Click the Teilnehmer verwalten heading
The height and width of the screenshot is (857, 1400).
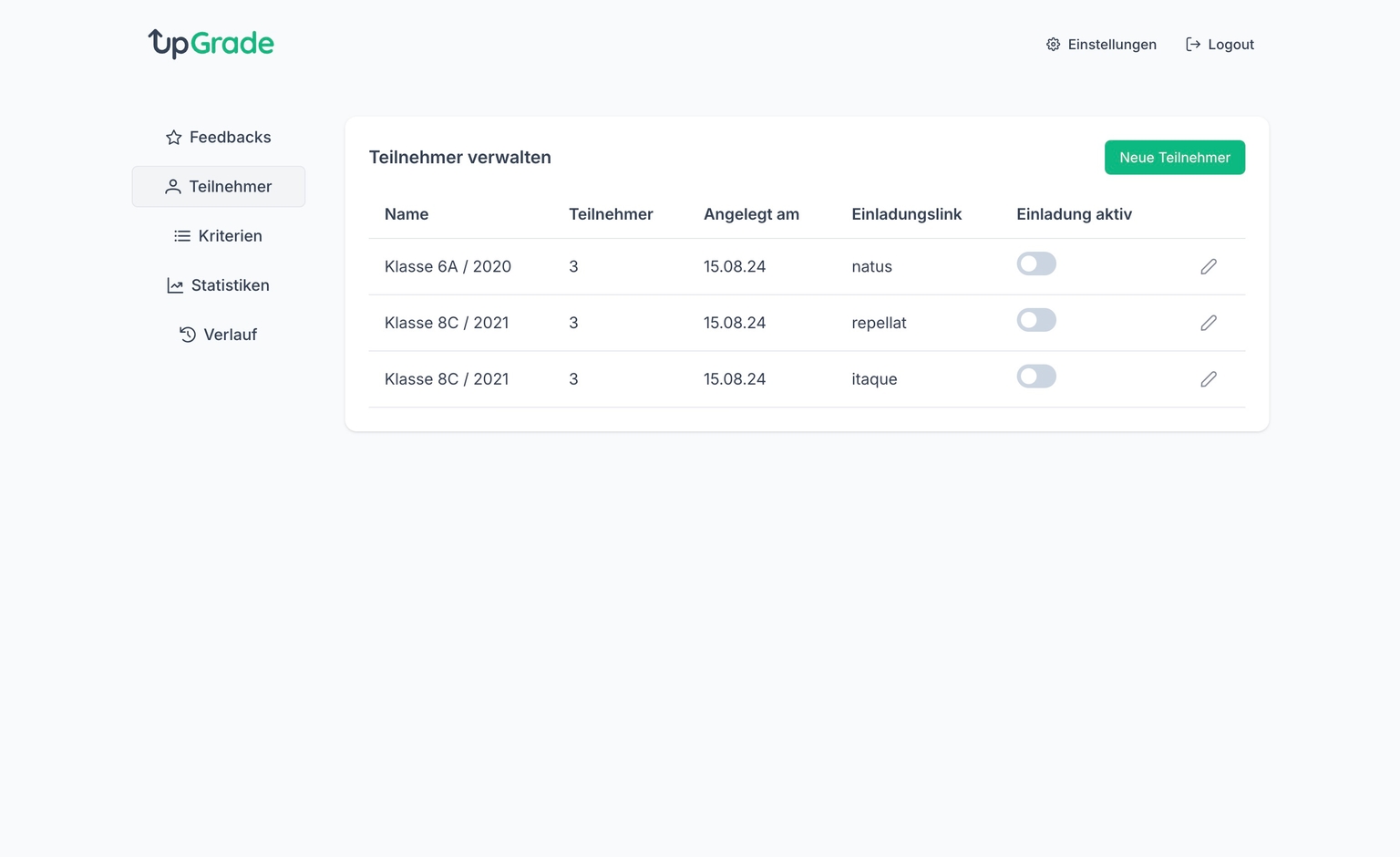coord(460,158)
